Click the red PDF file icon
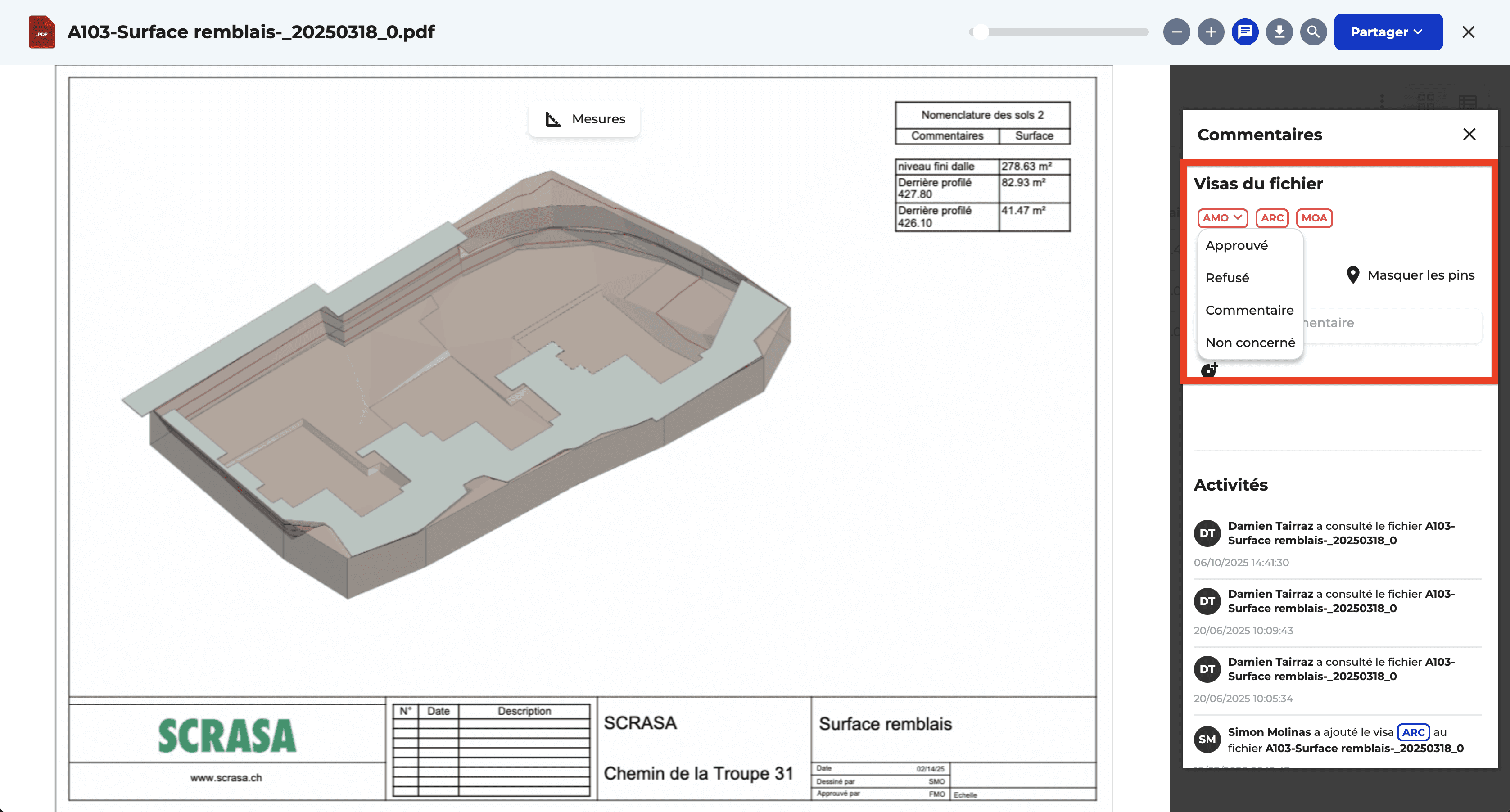Viewport: 1510px width, 812px height. tap(41, 32)
